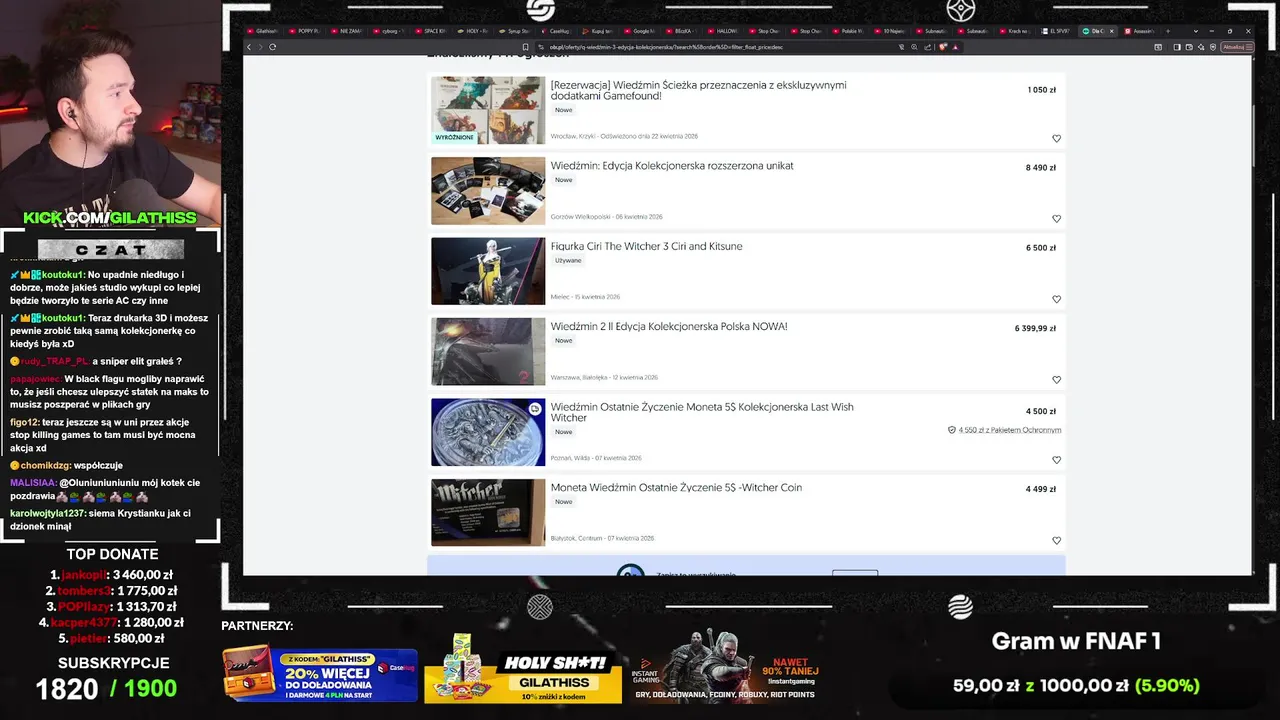Open Wiedźmin Ostatnie Życzenie Moneta 5$ Kolekcjonerska listing
This screenshot has width=1280, height=720.
point(702,412)
